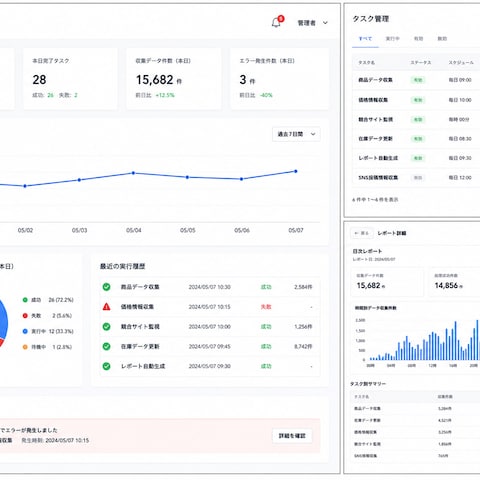Click the 毎日 12:00 schedule cell
Screen dimensions: 480x480
(460, 178)
